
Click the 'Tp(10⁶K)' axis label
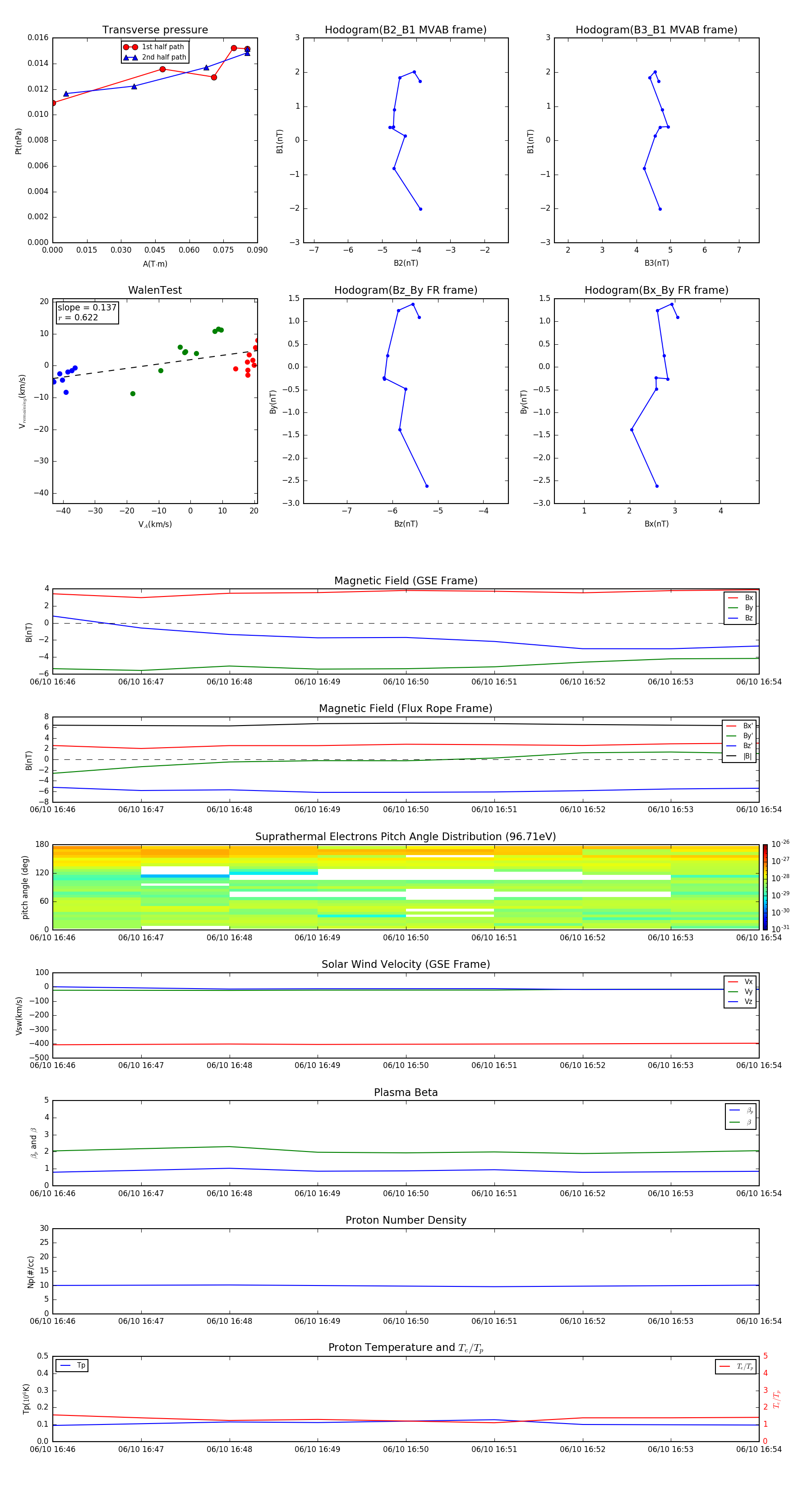(x=26, y=1399)
